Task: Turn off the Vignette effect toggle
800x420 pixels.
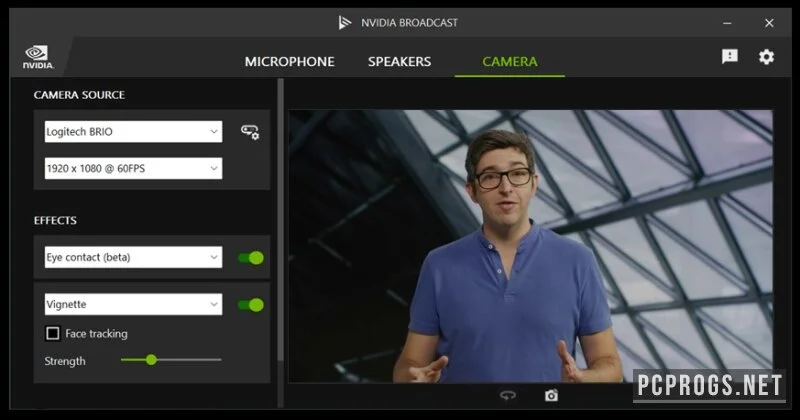Action: [251, 305]
